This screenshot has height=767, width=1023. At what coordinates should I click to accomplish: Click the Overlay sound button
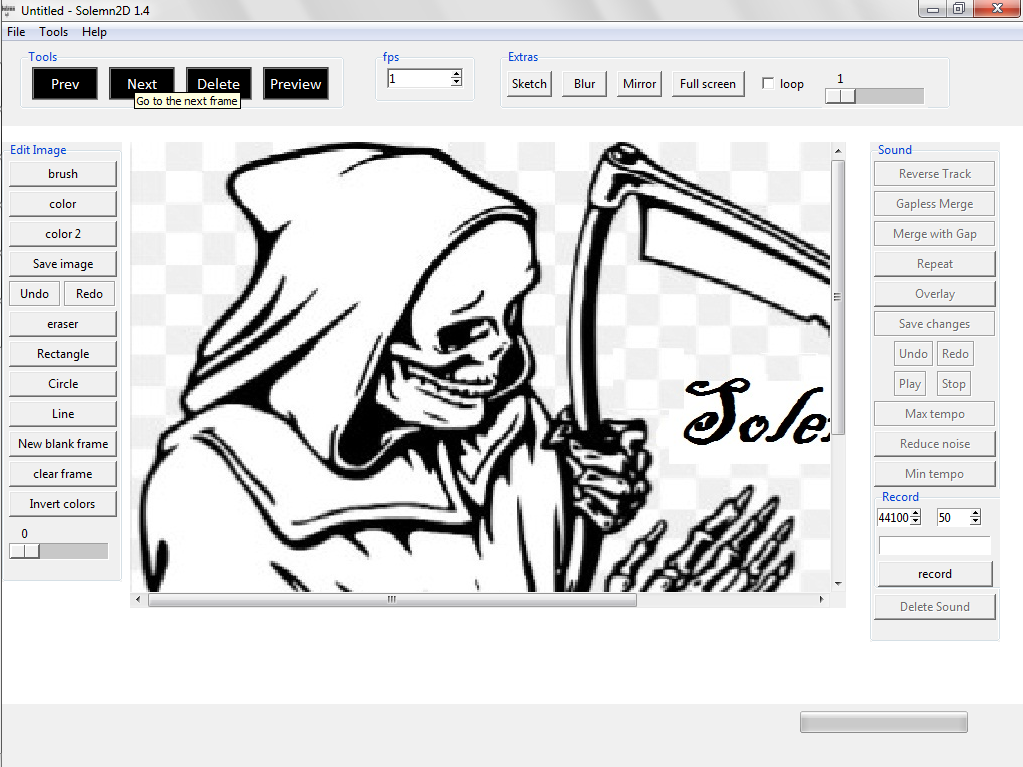(x=934, y=294)
